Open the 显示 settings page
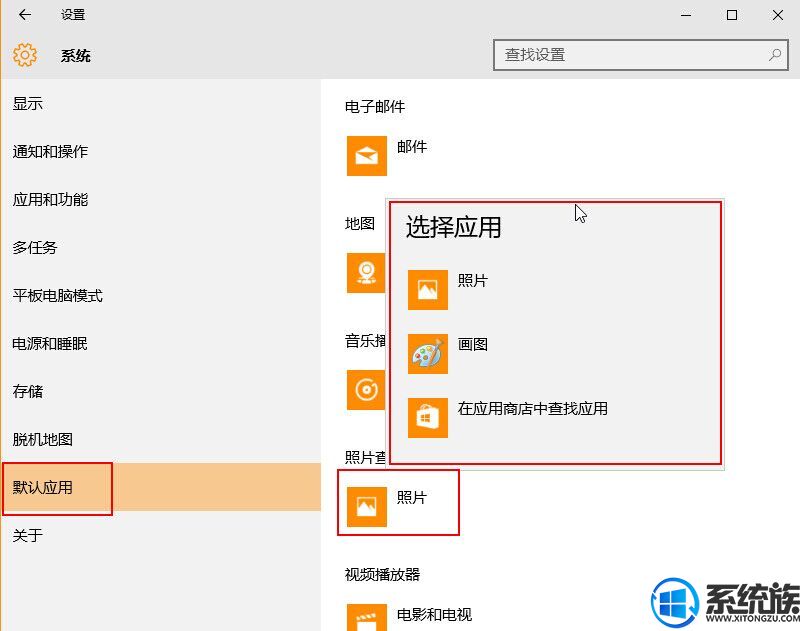The image size is (800, 631). click(161, 104)
